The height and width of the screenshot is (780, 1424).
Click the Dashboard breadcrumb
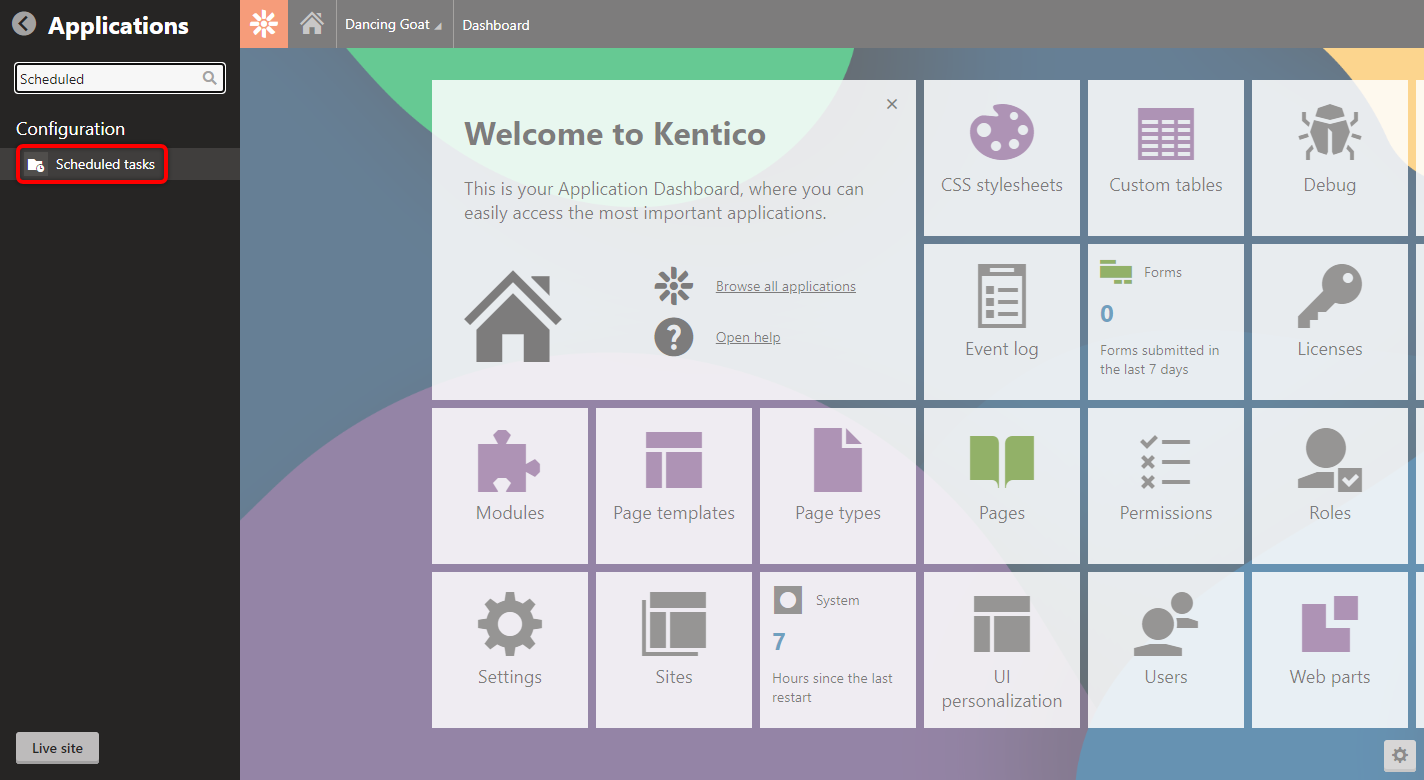[496, 25]
